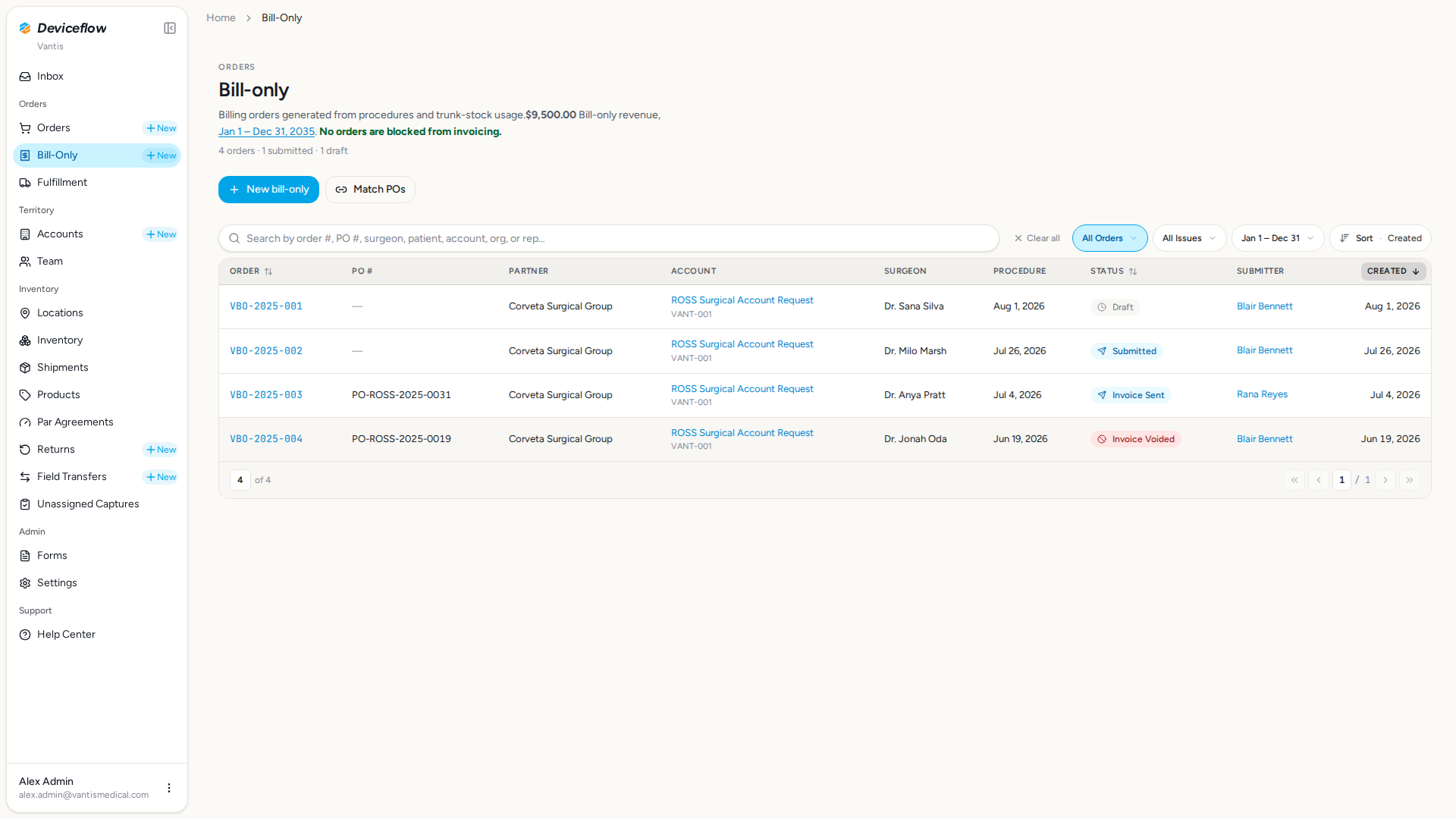Open order VBO-2025-001
The height and width of the screenshot is (819, 1456).
click(x=266, y=306)
